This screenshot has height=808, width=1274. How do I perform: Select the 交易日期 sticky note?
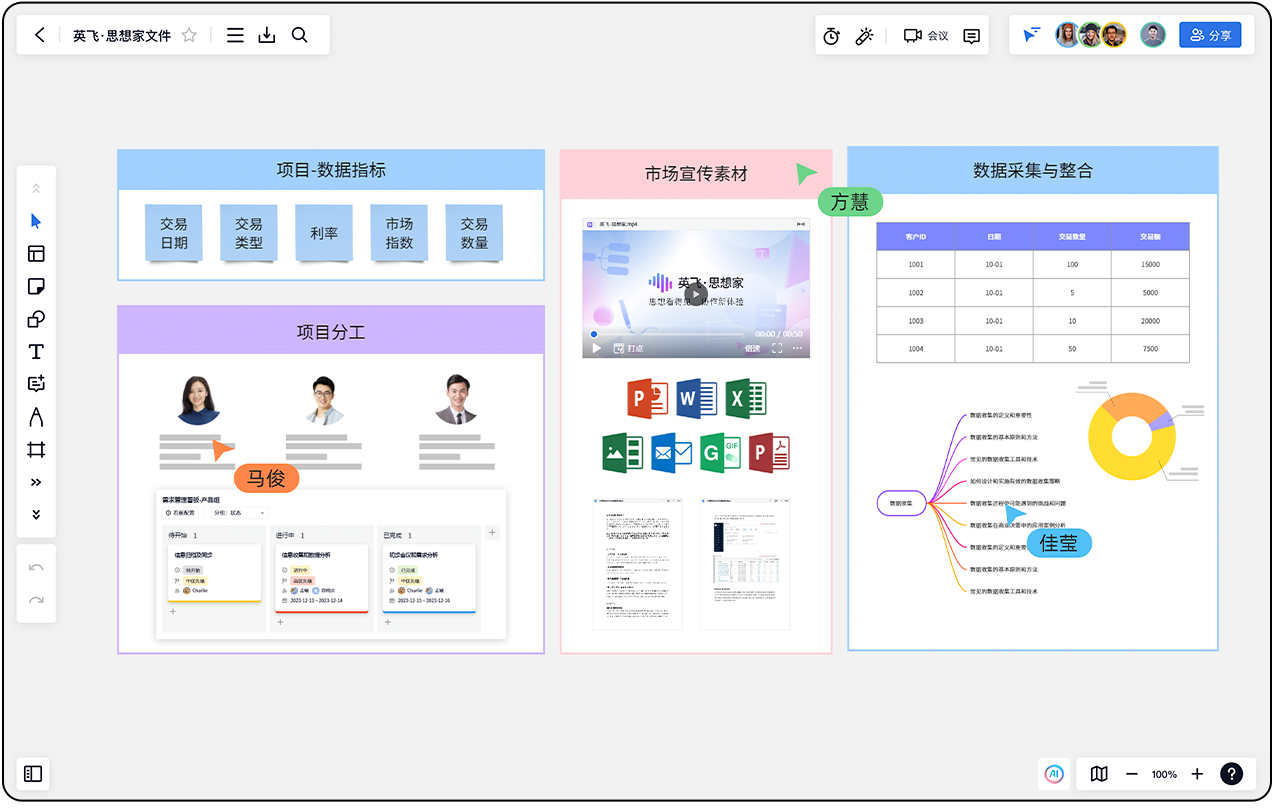point(174,233)
